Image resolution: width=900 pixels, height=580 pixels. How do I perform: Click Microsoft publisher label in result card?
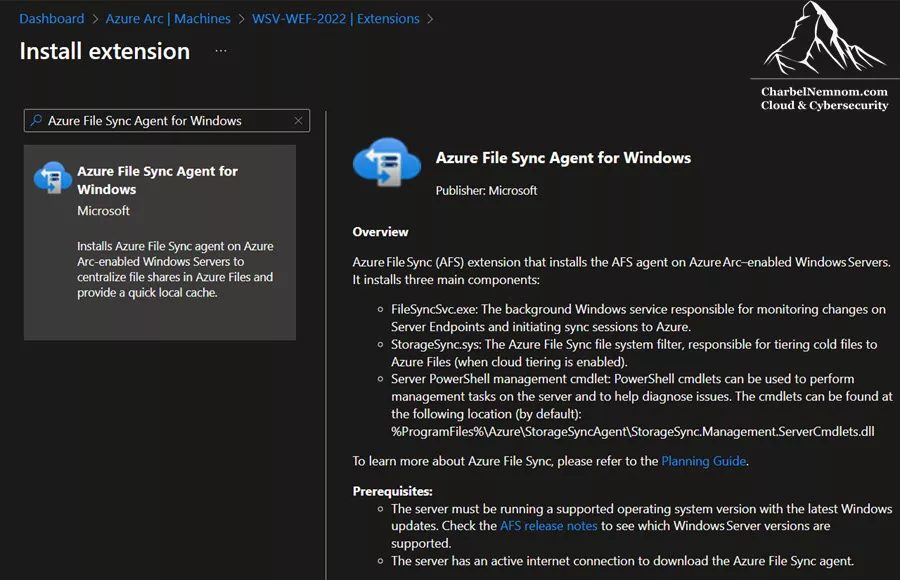[103, 211]
